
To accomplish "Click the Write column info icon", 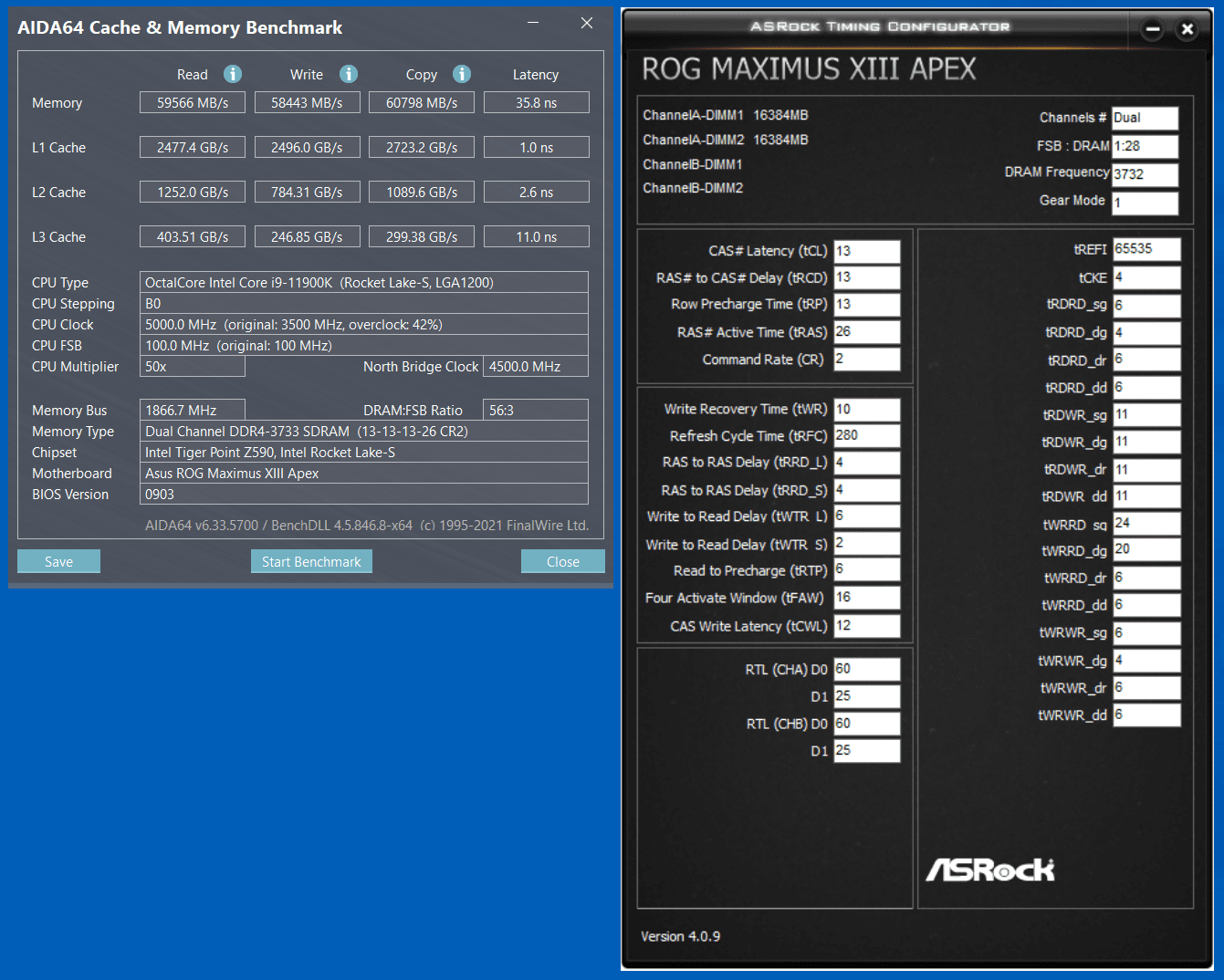I will pos(349,74).
